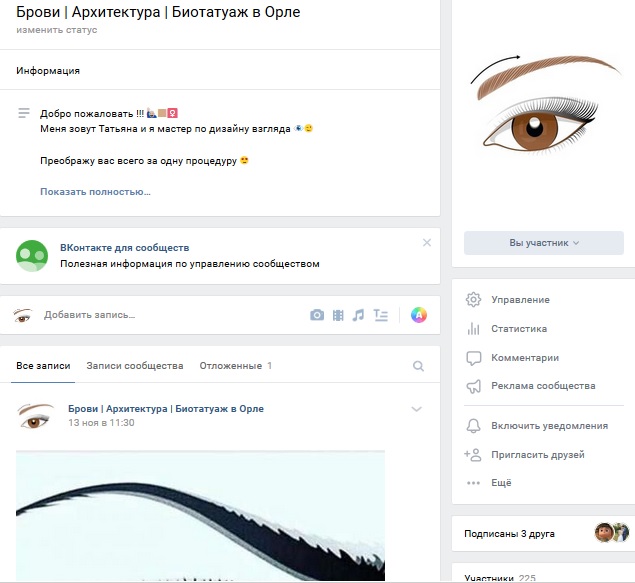Switch to the Все записи tab

[x=43, y=366]
